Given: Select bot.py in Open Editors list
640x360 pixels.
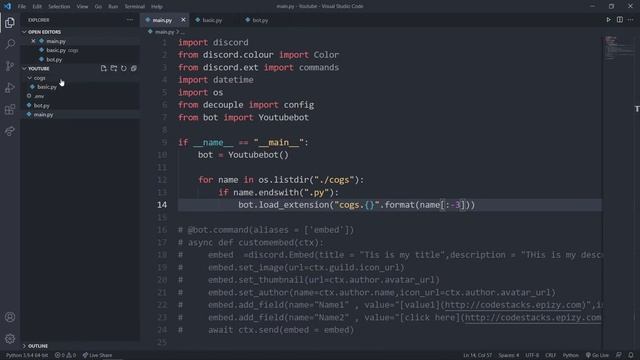Looking at the screenshot, I should [54, 60].
